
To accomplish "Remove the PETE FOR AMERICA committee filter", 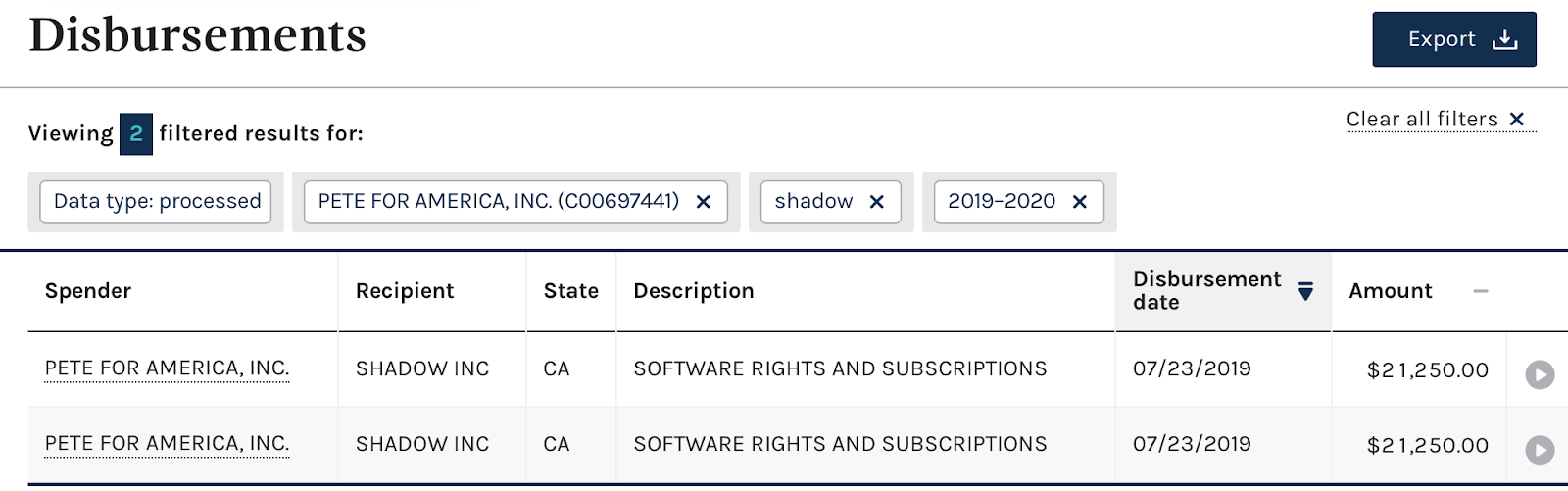I will click(x=703, y=202).
